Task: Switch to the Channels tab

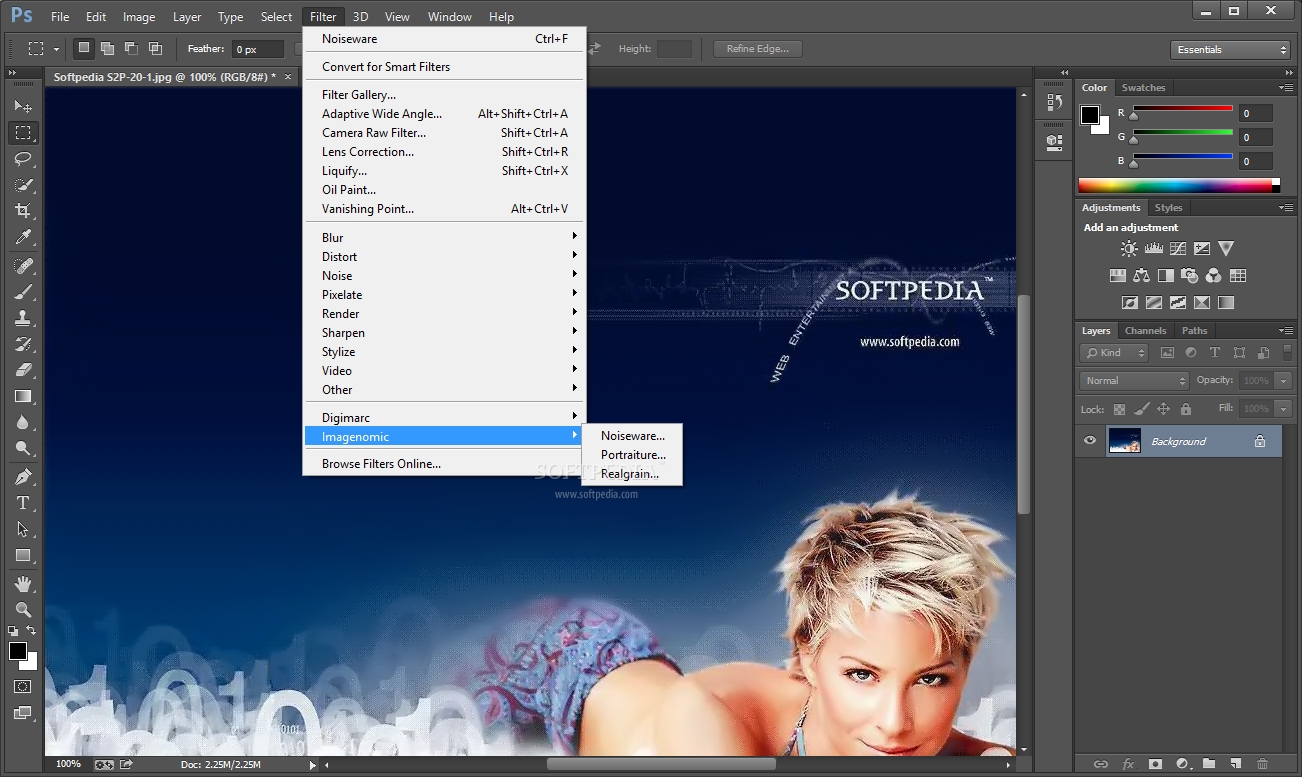Action: [1145, 331]
